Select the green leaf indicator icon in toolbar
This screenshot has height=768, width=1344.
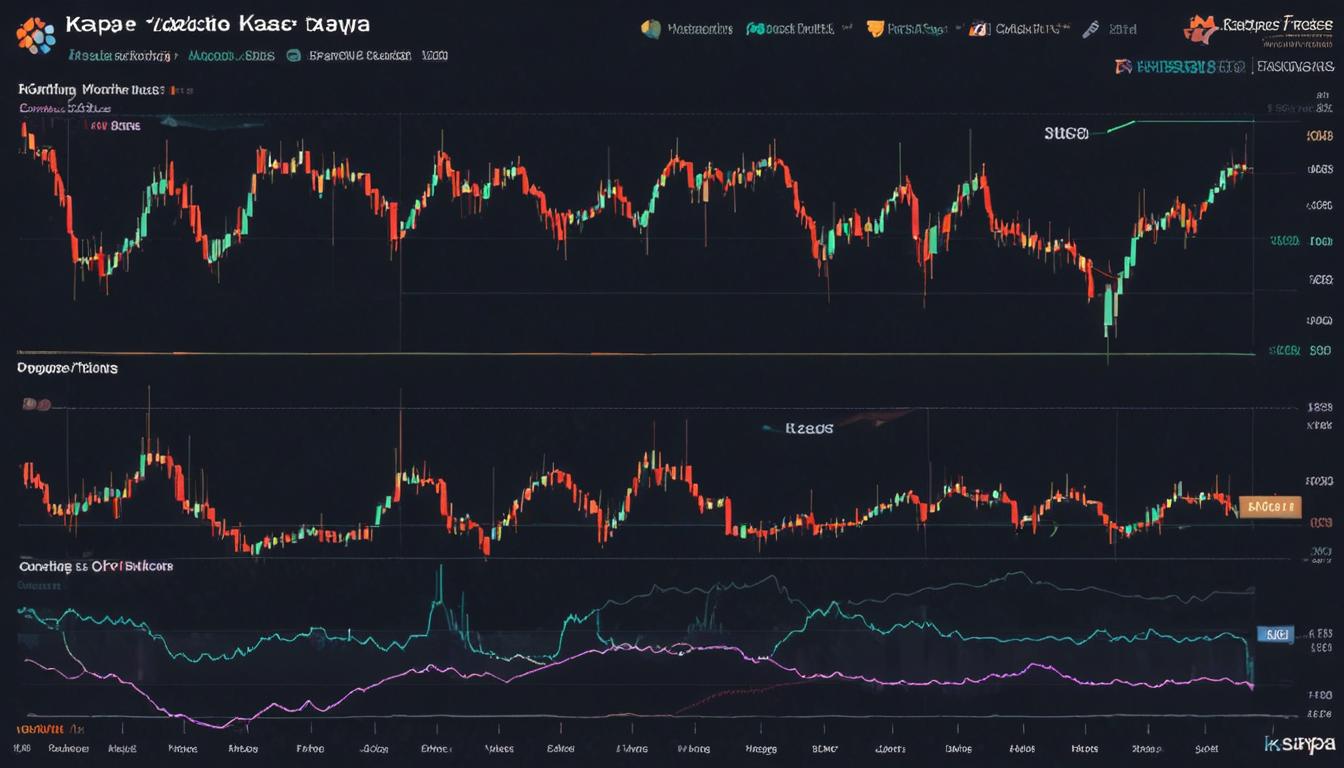pyautogui.click(x=652, y=28)
